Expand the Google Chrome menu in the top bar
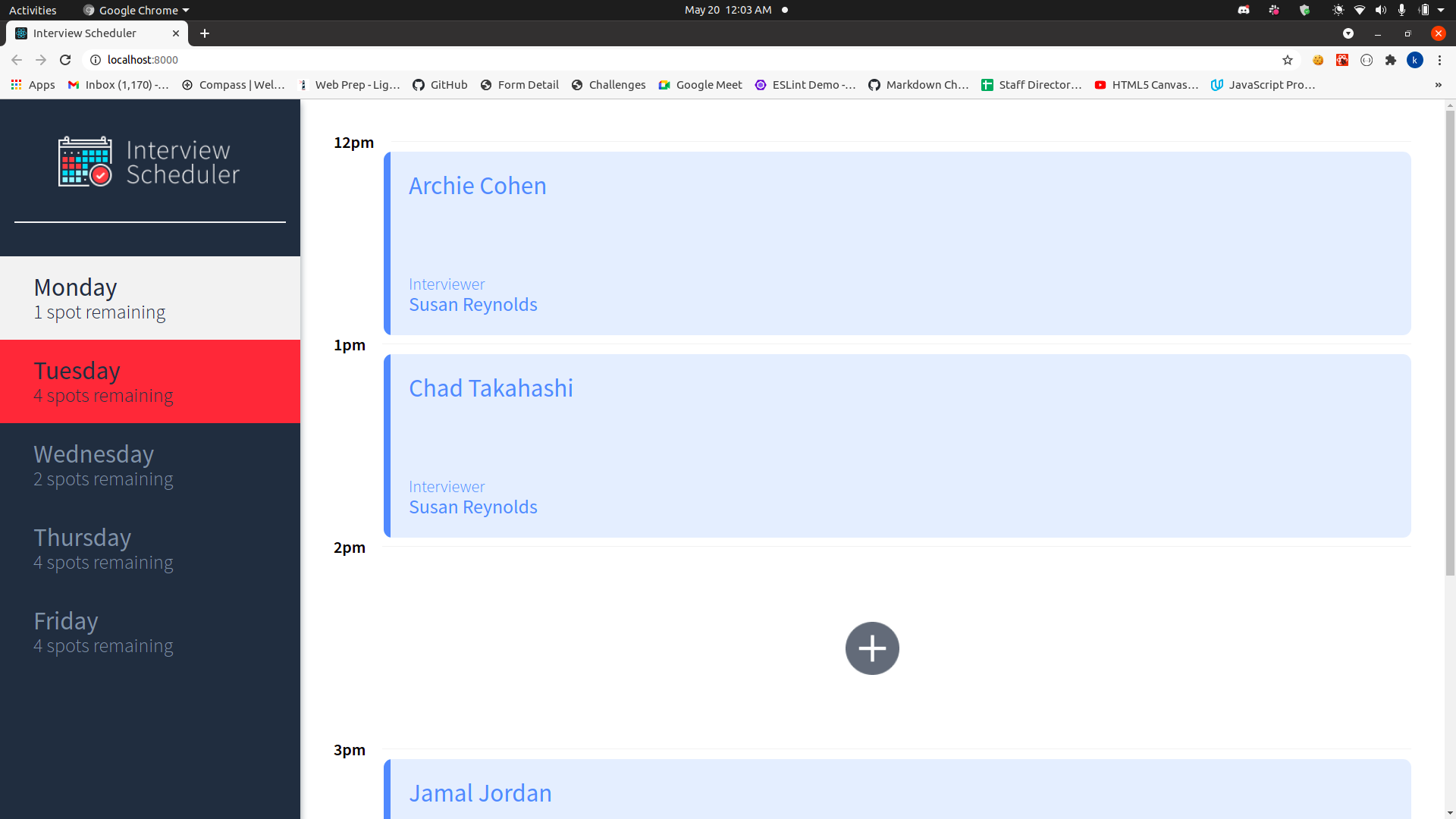 (135, 10)
